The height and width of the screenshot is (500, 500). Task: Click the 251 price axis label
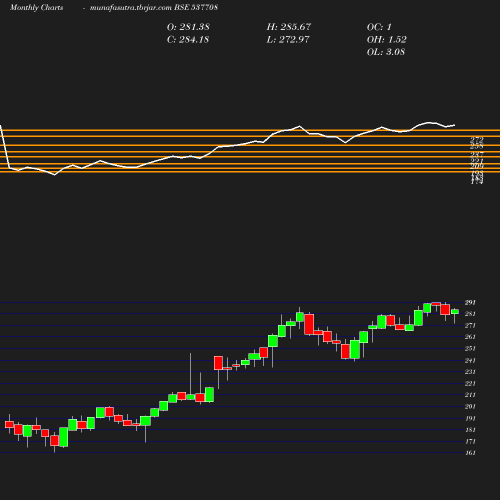pos(470,349)
